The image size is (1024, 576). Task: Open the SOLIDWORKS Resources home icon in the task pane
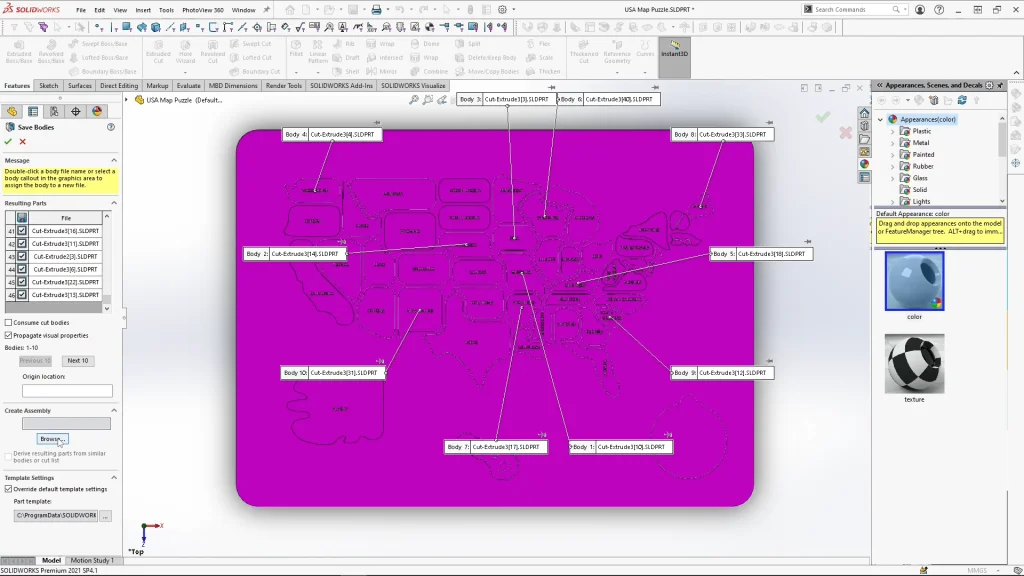pos(864,113)
